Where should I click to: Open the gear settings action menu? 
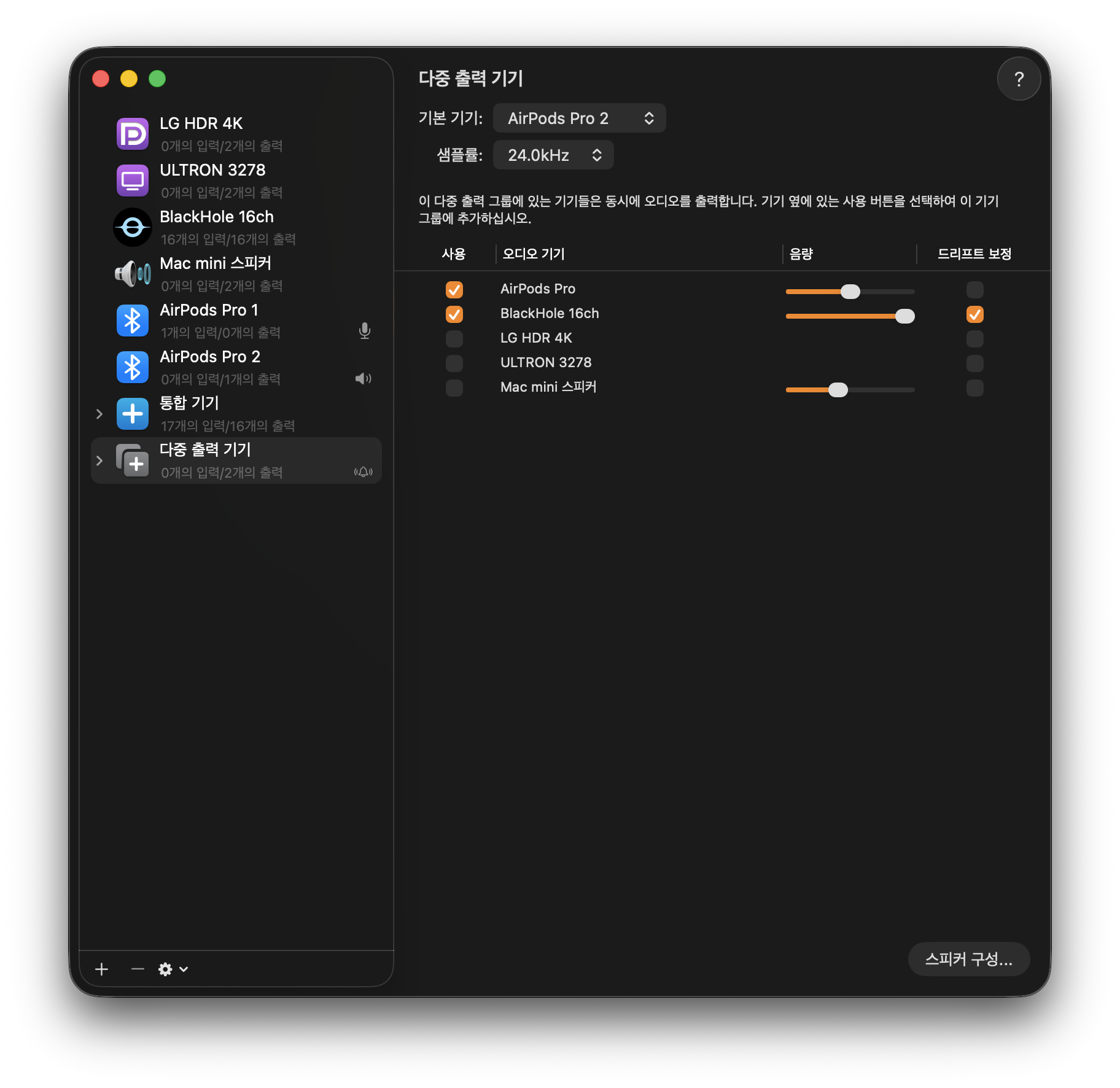click(173, 969)
